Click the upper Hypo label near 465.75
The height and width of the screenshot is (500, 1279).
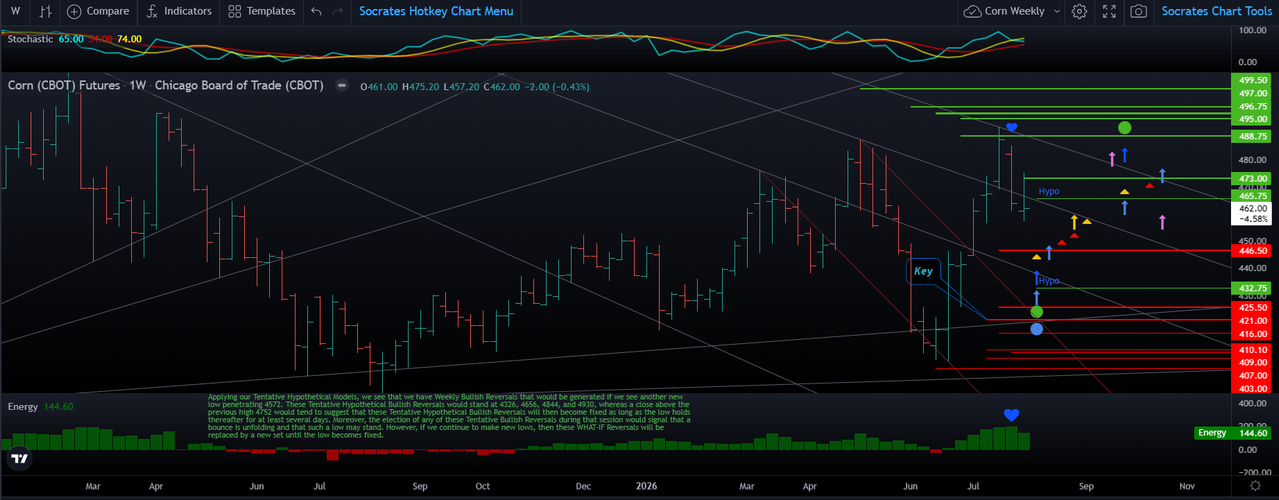click(1049, 191)
